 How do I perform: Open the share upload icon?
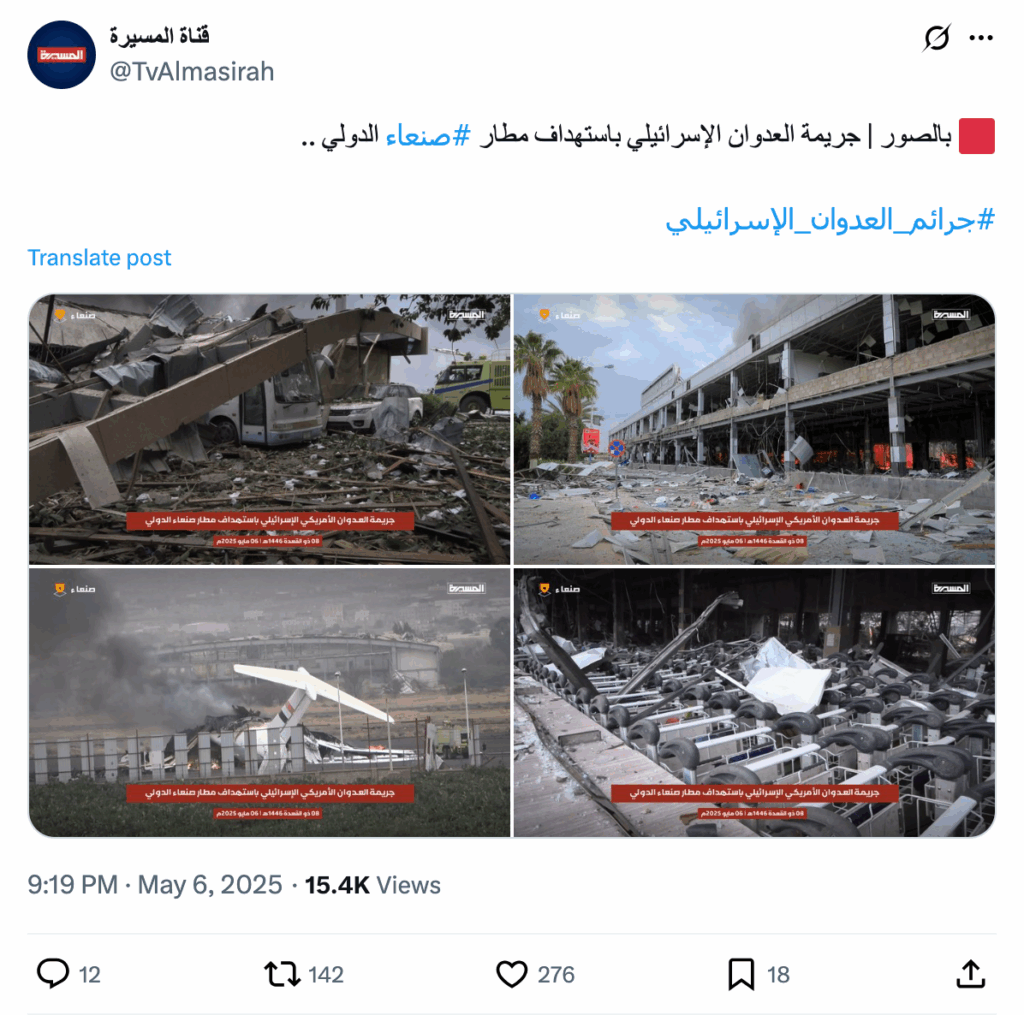970,973
